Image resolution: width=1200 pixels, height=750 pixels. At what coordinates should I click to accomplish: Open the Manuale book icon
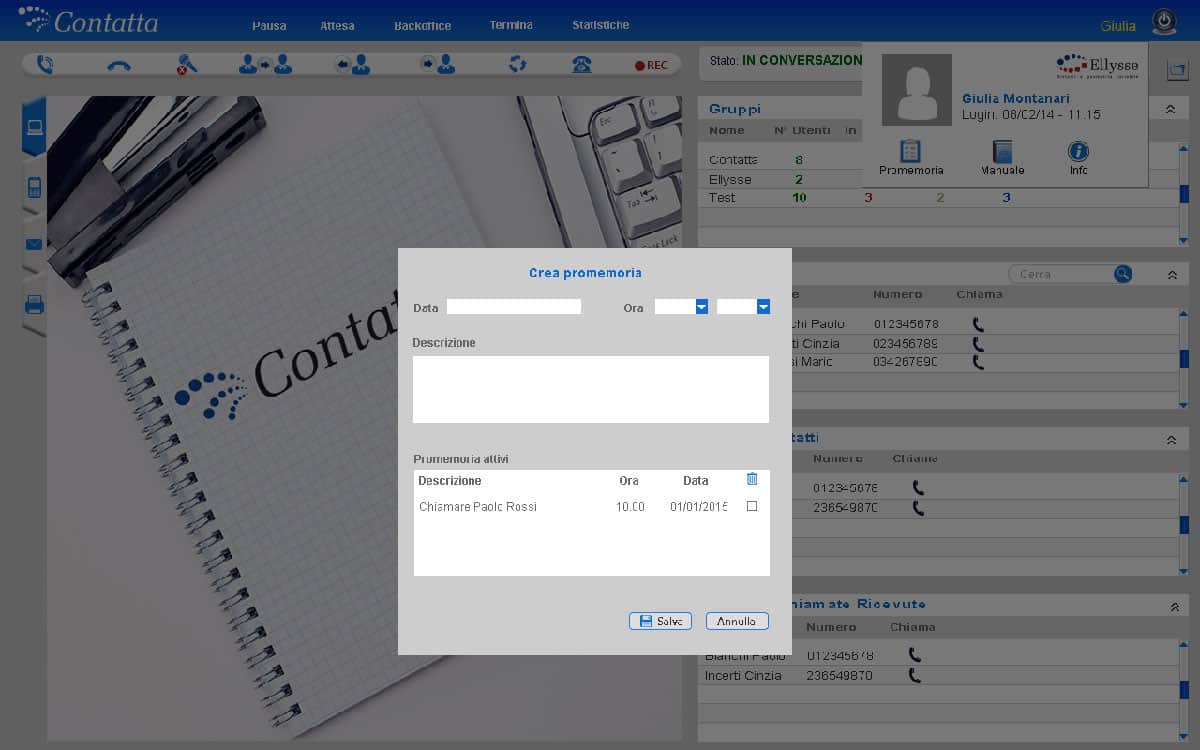click(1002, 152)
